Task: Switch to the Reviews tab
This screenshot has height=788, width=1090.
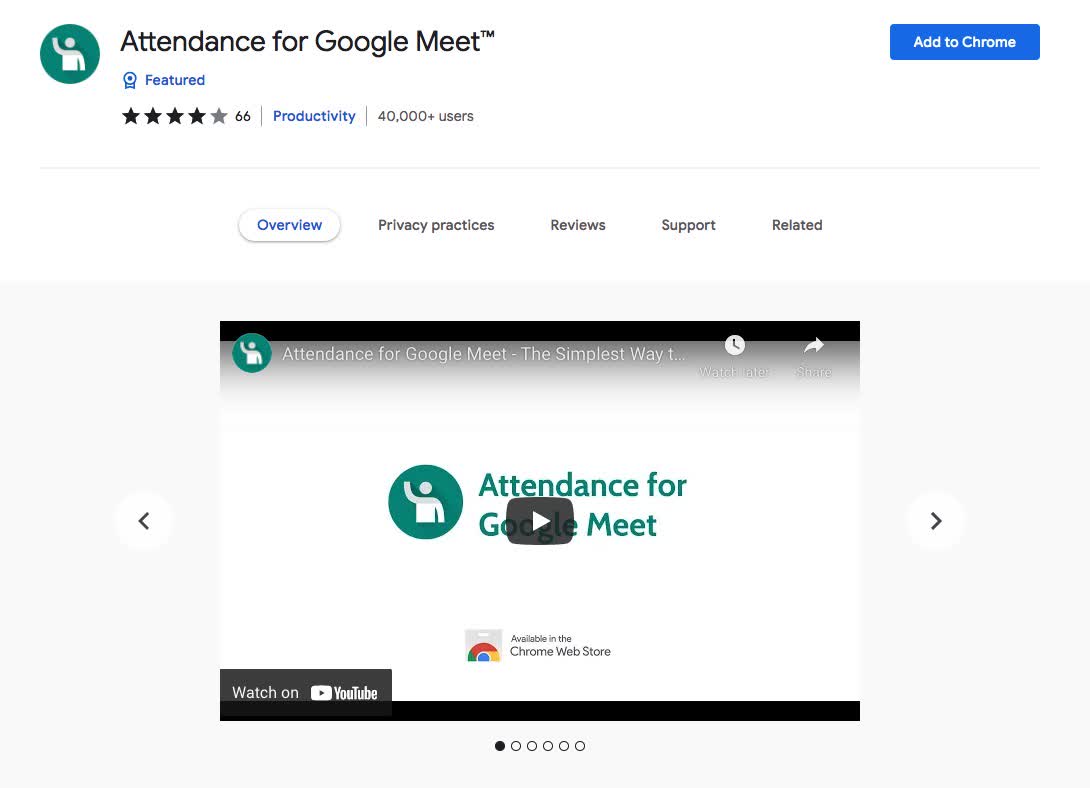Action: 578,225
